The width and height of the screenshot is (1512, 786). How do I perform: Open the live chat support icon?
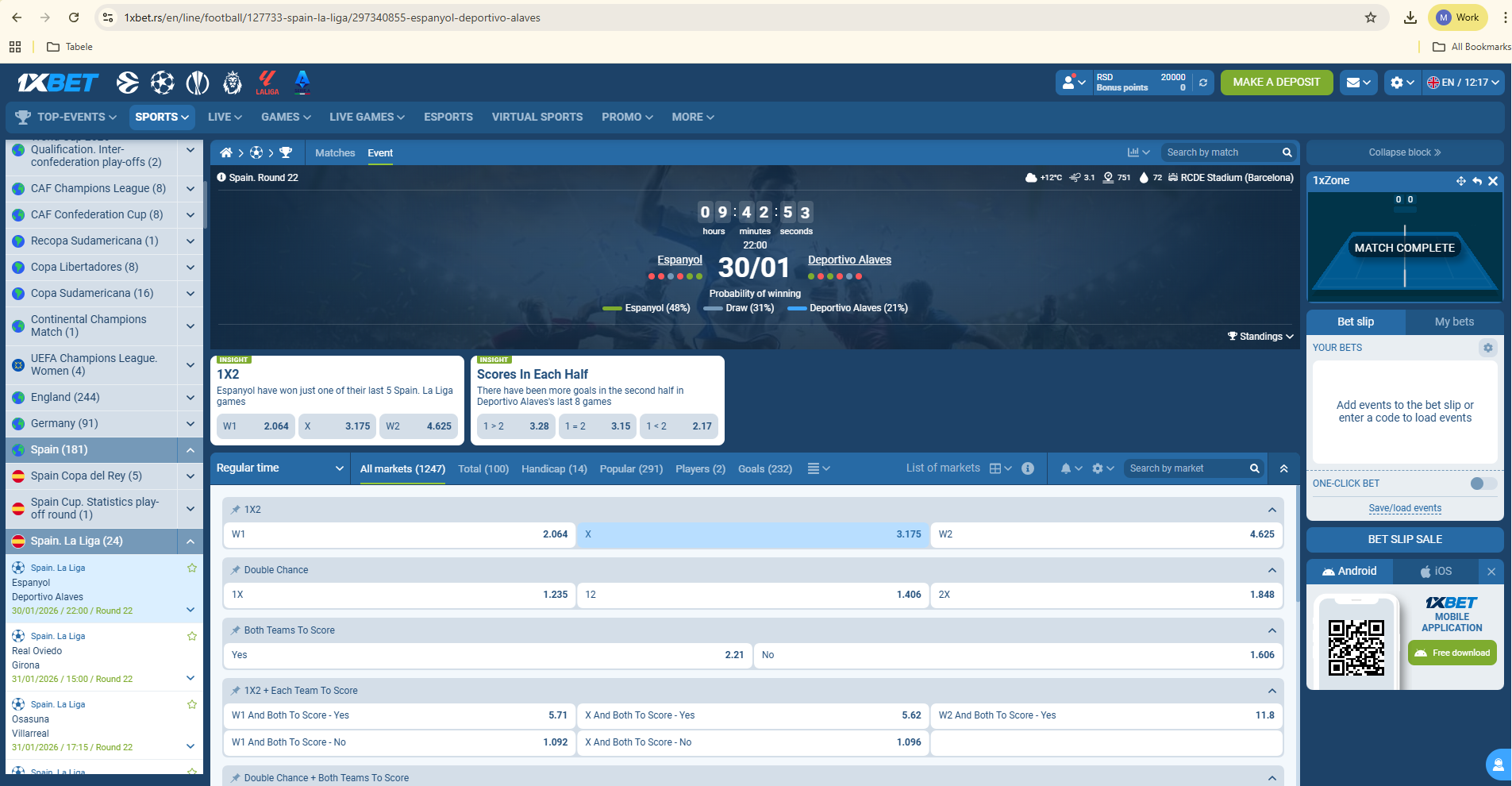[1497, 765]
